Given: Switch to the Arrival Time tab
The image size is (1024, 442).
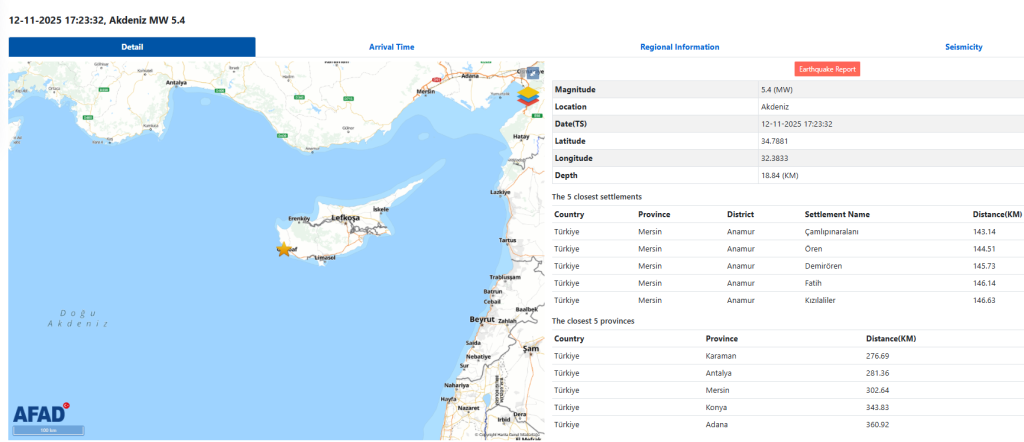Looking at the screenshot, I should point(391,47).
